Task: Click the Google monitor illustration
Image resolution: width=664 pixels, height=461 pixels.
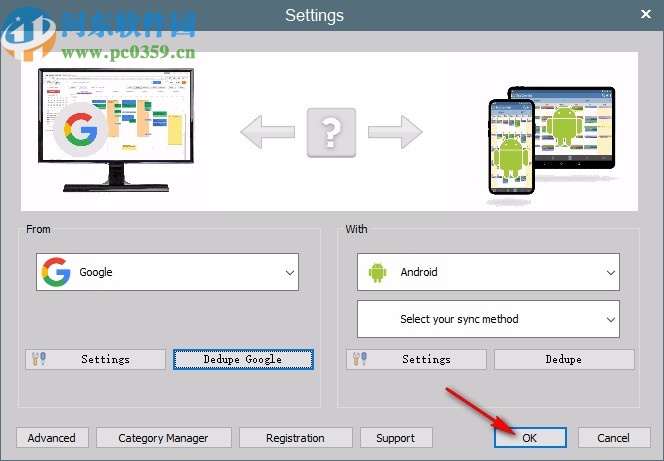Action: click(x=116, y=130)
